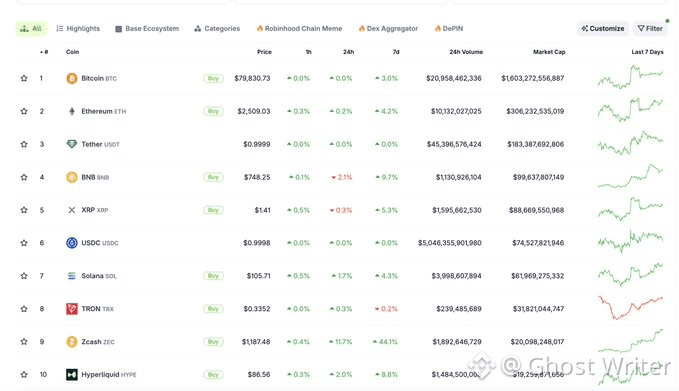The height and width of the screenshot is (391, 679).
Task: Toggle favorite star for Bitcoin
Action: (24, 78)
